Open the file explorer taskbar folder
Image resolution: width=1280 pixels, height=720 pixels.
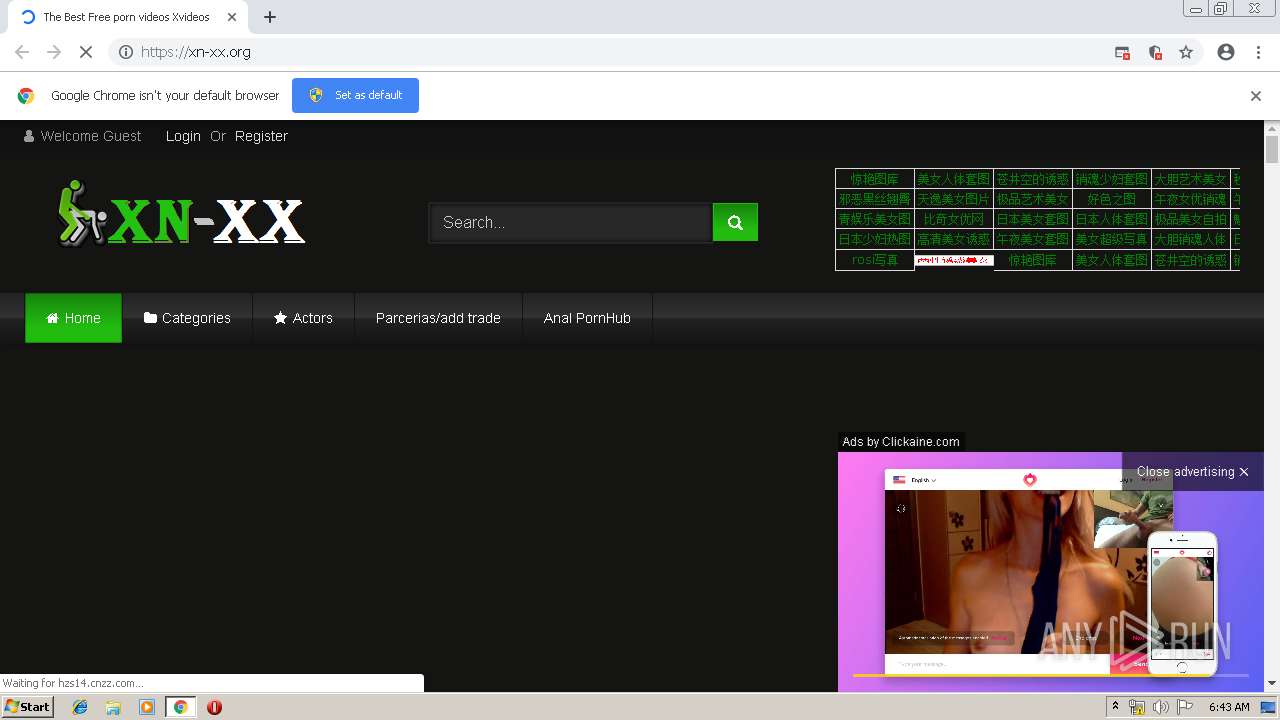click(113, 707)
